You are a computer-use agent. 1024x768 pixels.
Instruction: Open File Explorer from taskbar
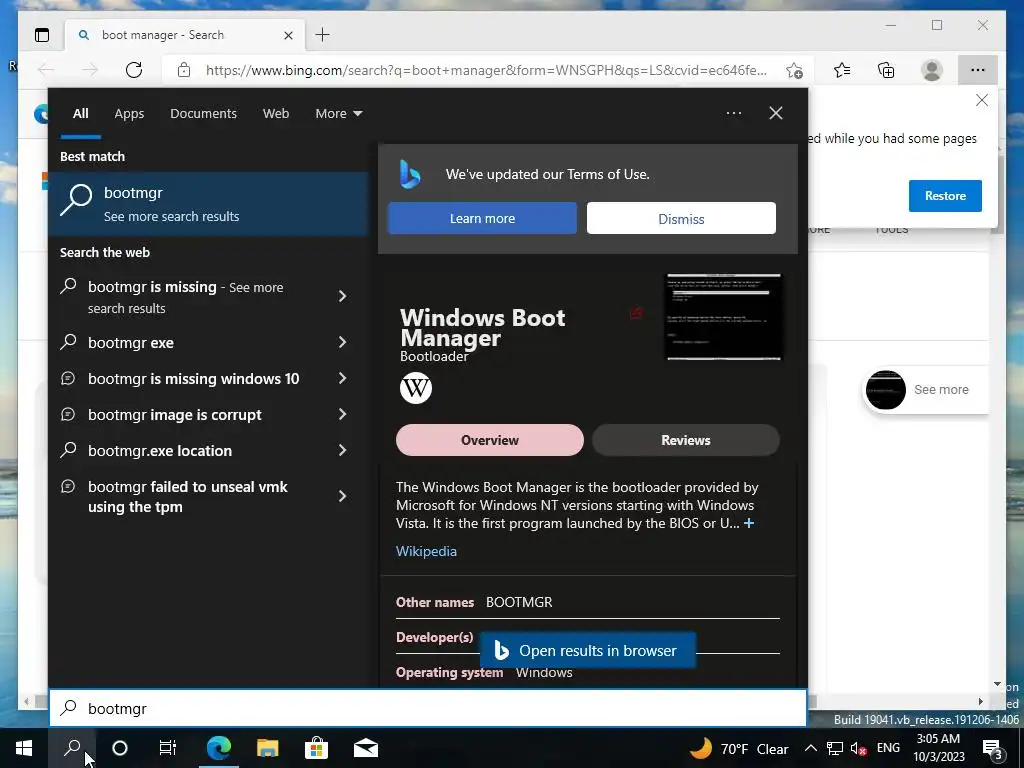(267, 748)
